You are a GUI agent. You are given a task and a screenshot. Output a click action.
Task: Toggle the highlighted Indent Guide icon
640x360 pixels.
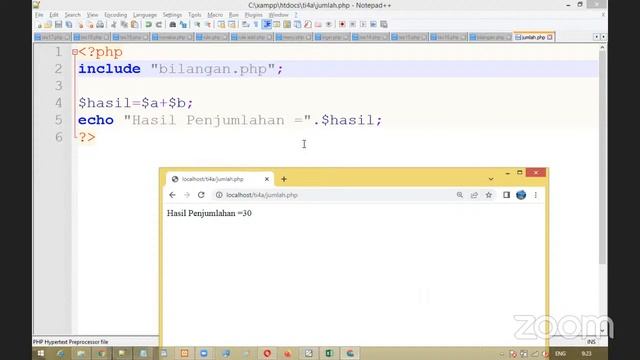click(267, 25)
